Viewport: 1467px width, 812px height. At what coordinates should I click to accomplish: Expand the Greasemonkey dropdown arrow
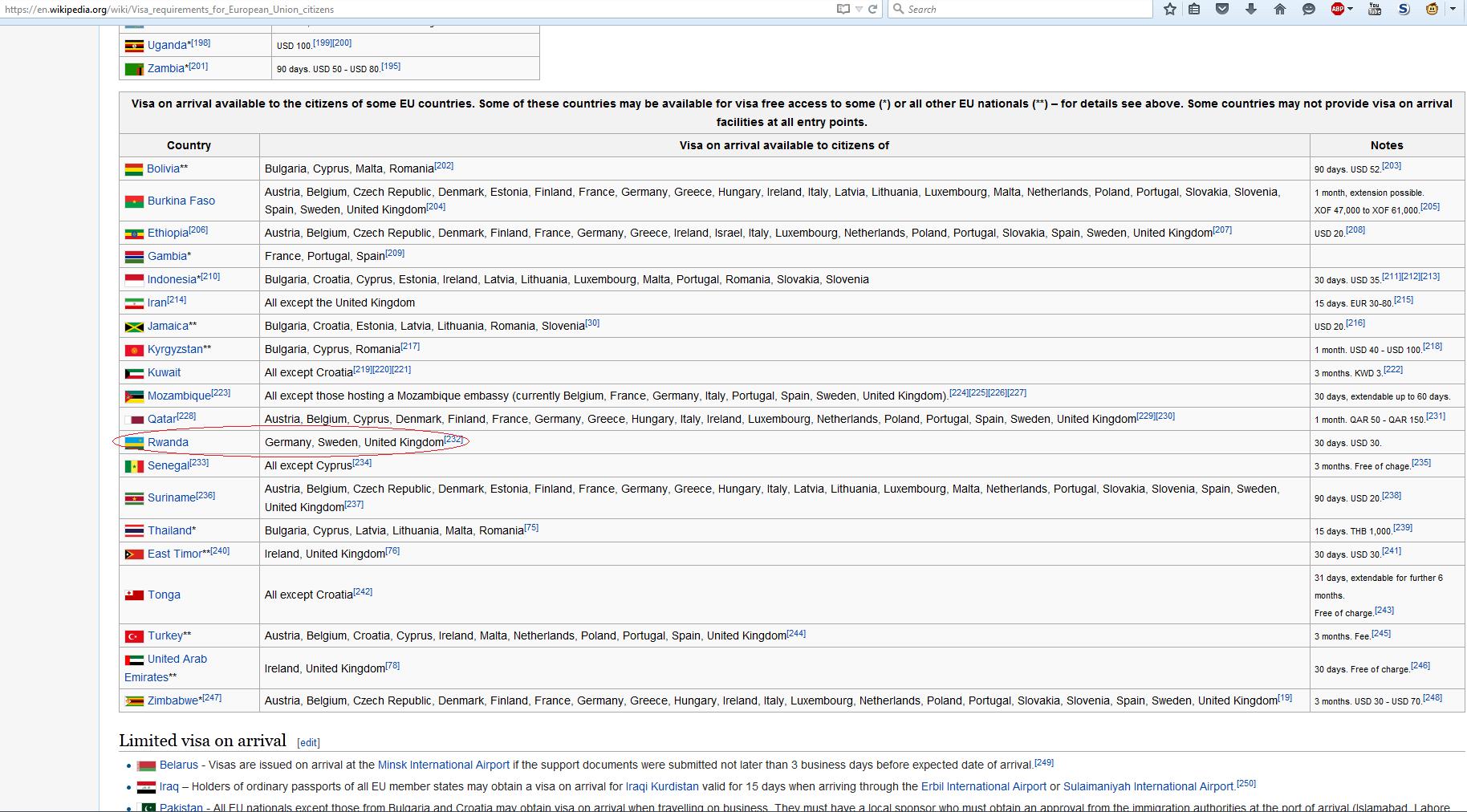click(1453, 10)
